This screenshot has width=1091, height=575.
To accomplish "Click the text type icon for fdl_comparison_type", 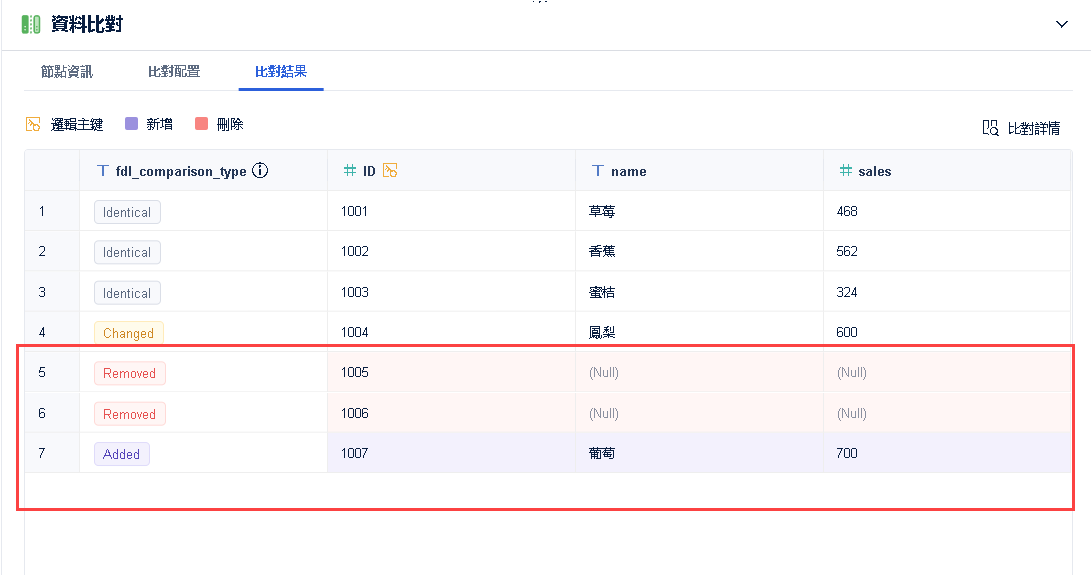I will [102, 171].
